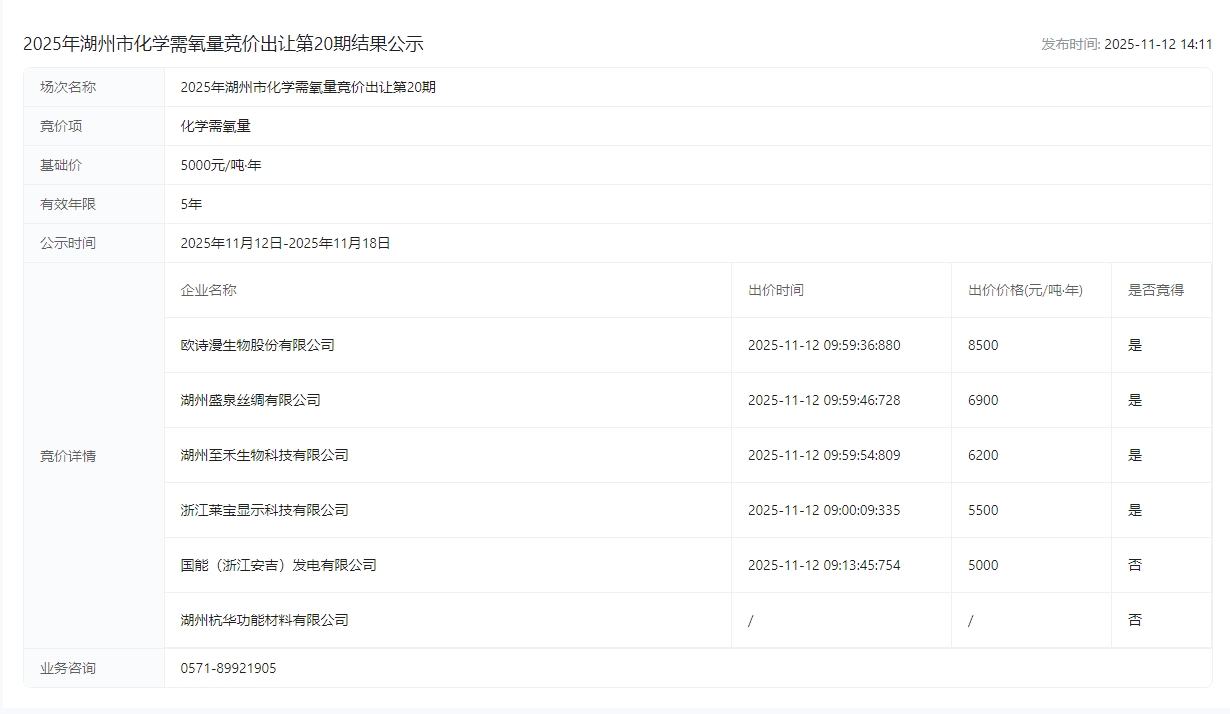Select 国能（浙江安吉）发电有限公司 entry
The height and width of the screenshot is (714, 1230).
click(278, 565)
